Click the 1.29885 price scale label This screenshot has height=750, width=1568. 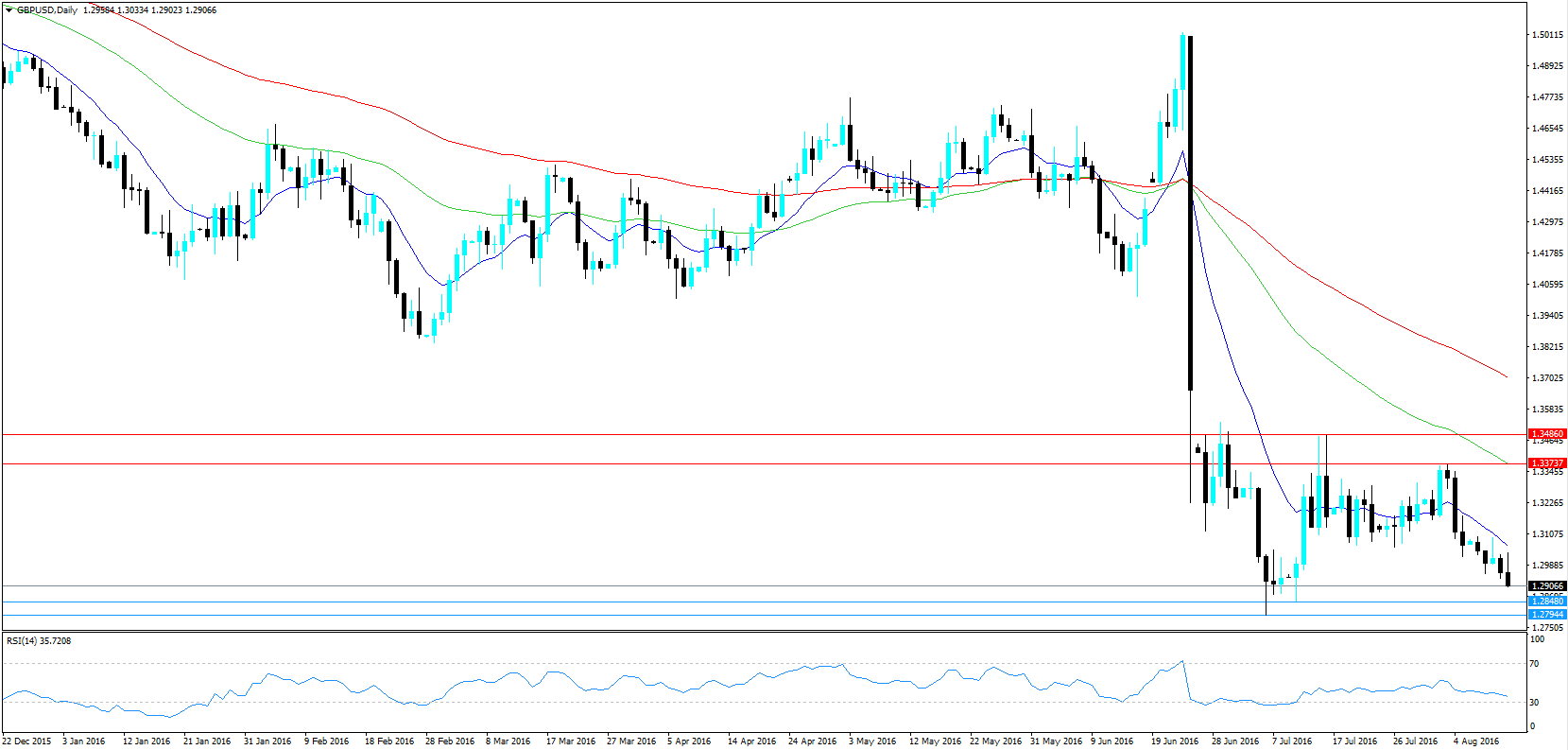point(1547,566)
